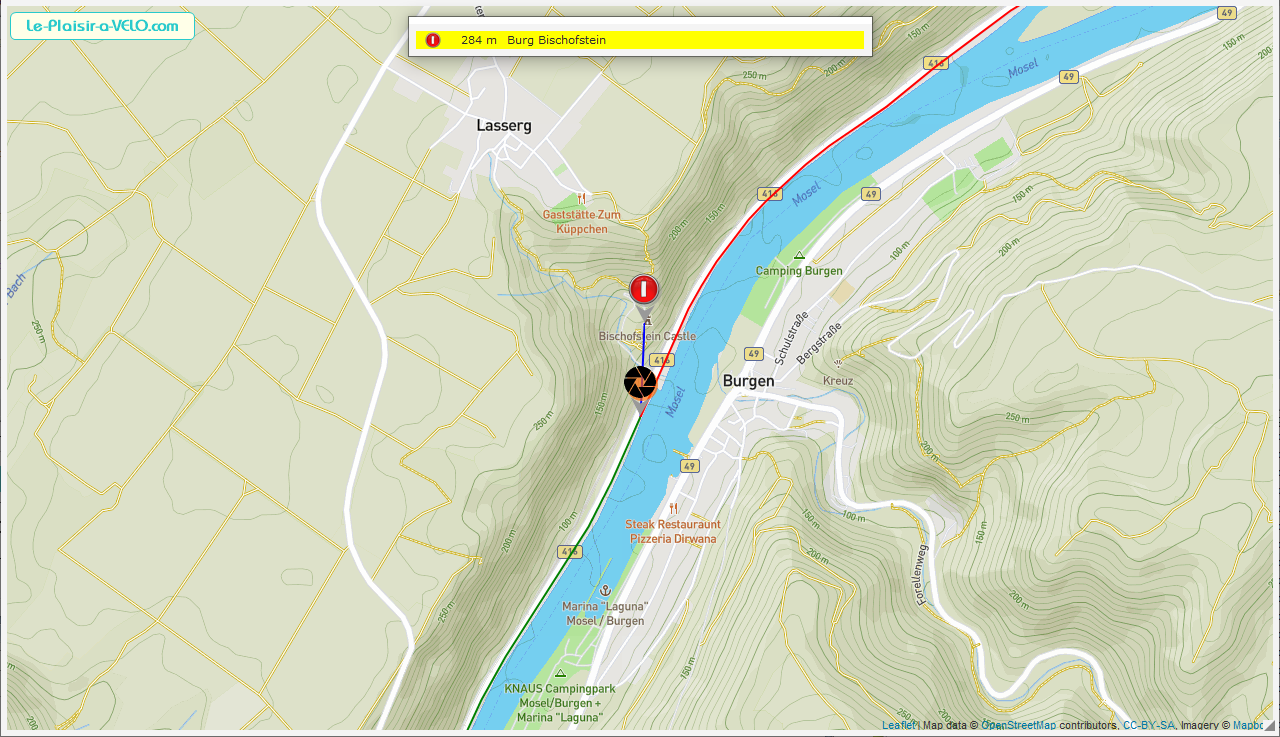Screen dimensions: 1280x737
Task: Click the red Burg Bischofstein map marker
Action: tap(644, 290)
